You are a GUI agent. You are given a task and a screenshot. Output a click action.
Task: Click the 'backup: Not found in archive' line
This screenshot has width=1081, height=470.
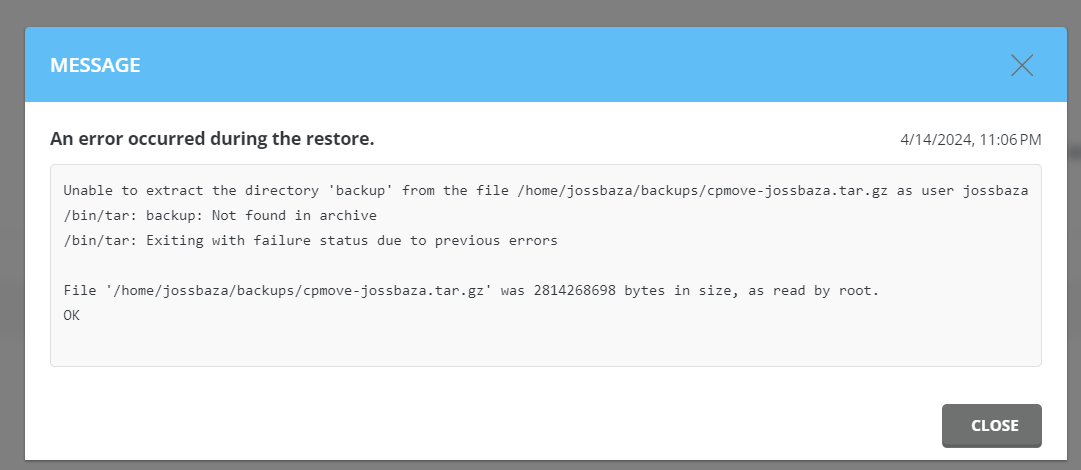(220, 216)
